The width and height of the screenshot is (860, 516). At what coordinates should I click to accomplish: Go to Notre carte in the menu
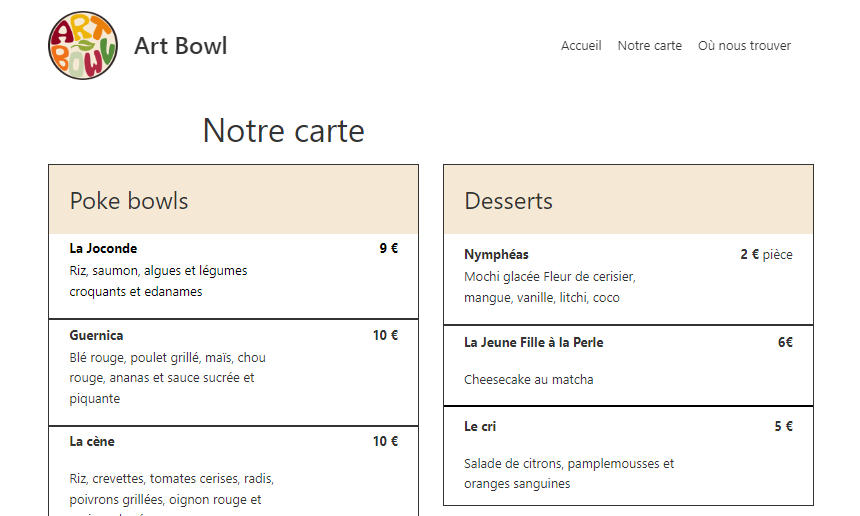click(x=649, y=46)
